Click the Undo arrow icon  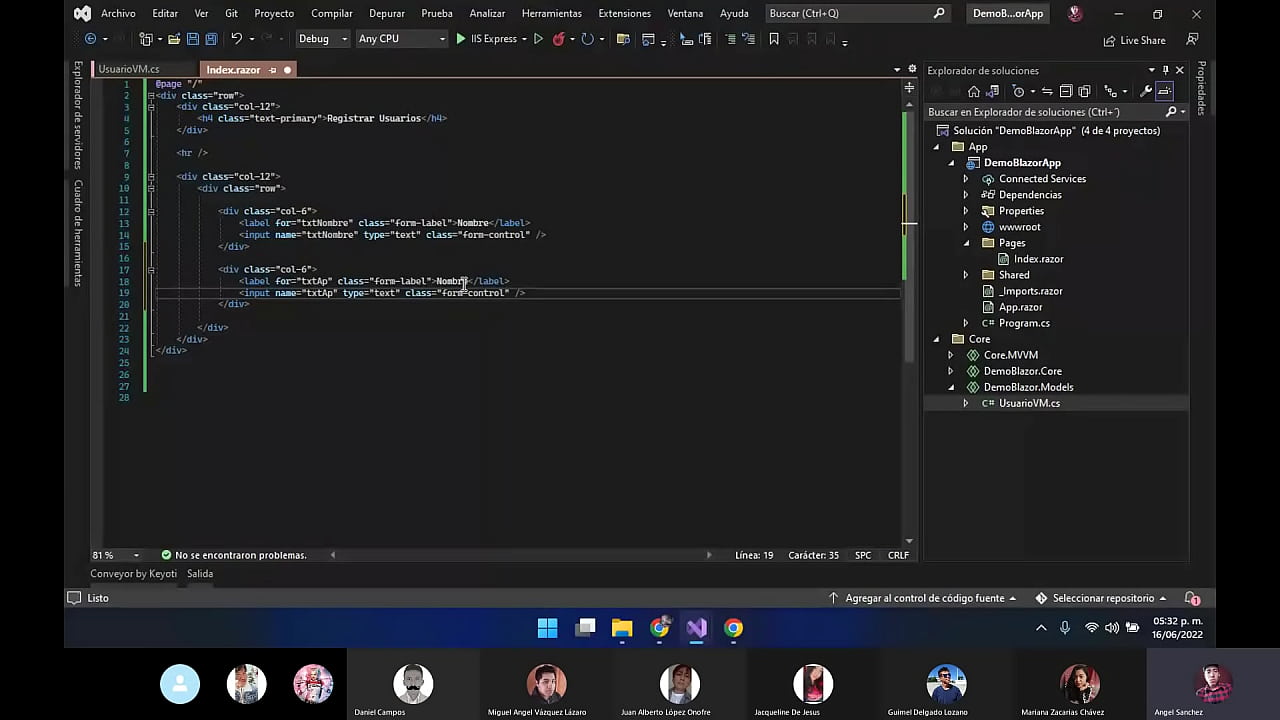pyautogui.click(x=238, y=38)
